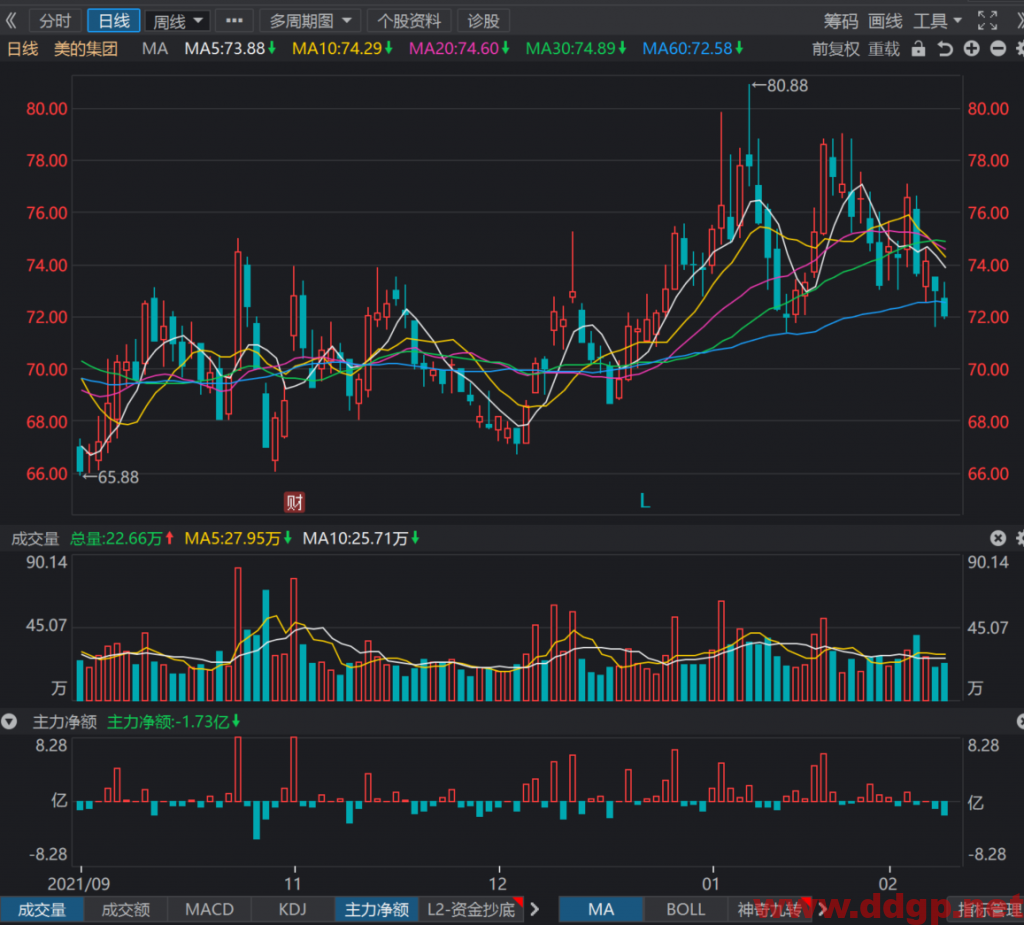This screenshot has width=1024, height=925.
Task: Click the 重载 reload button
Action: [884, 49]
